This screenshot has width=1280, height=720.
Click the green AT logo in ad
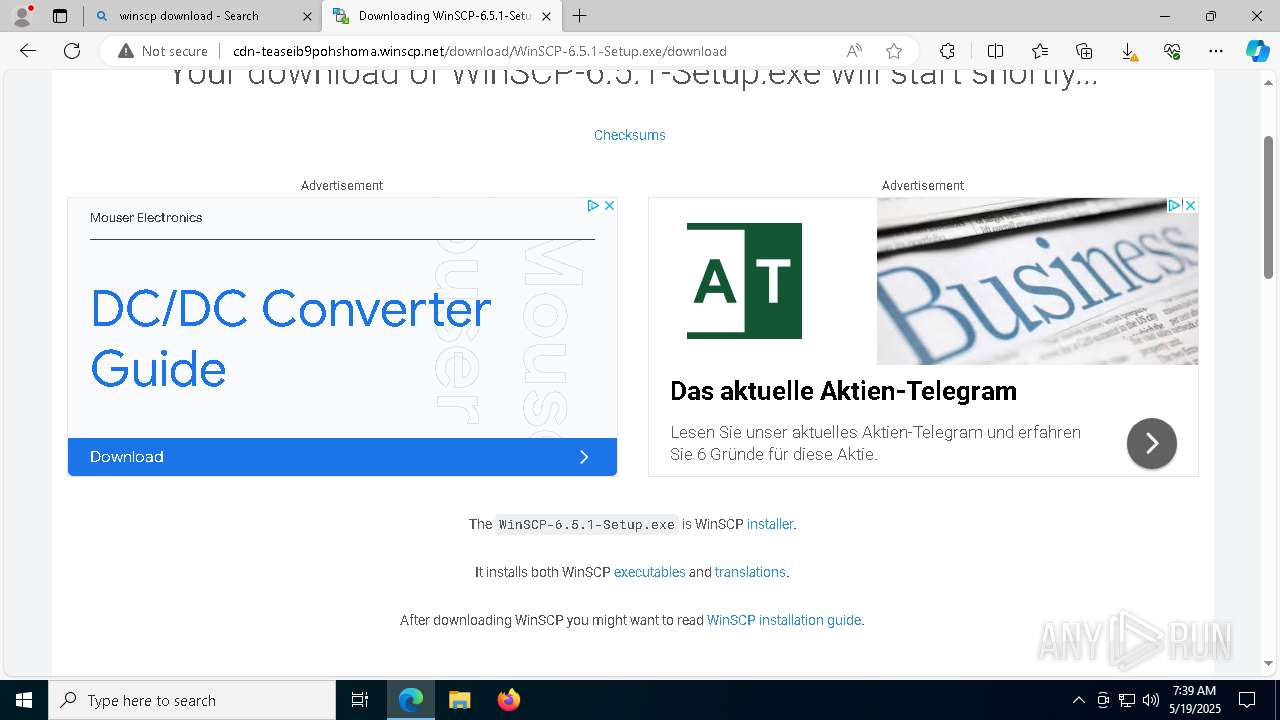pyautogui.click(x=744, y=281)
